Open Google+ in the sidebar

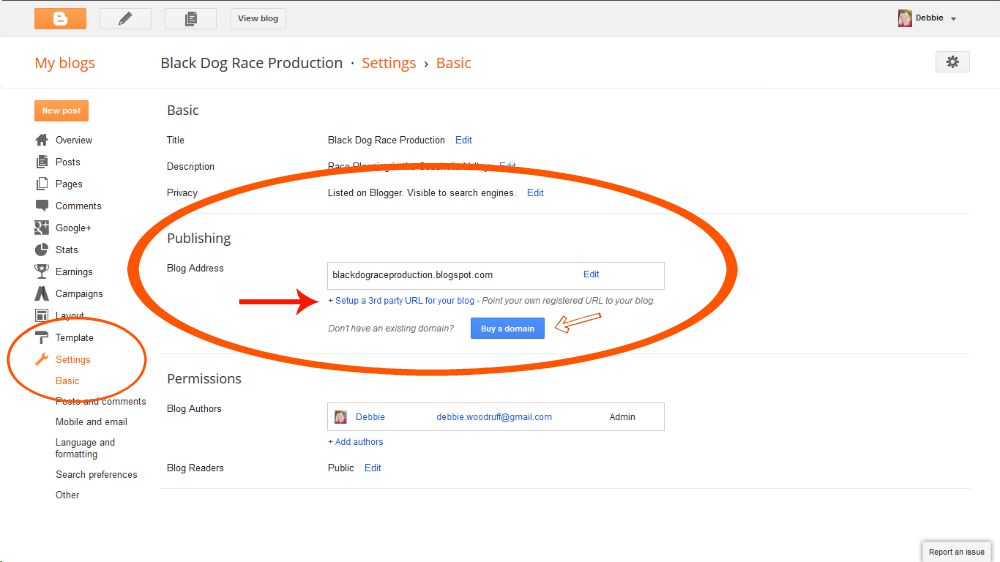point(73,228)
